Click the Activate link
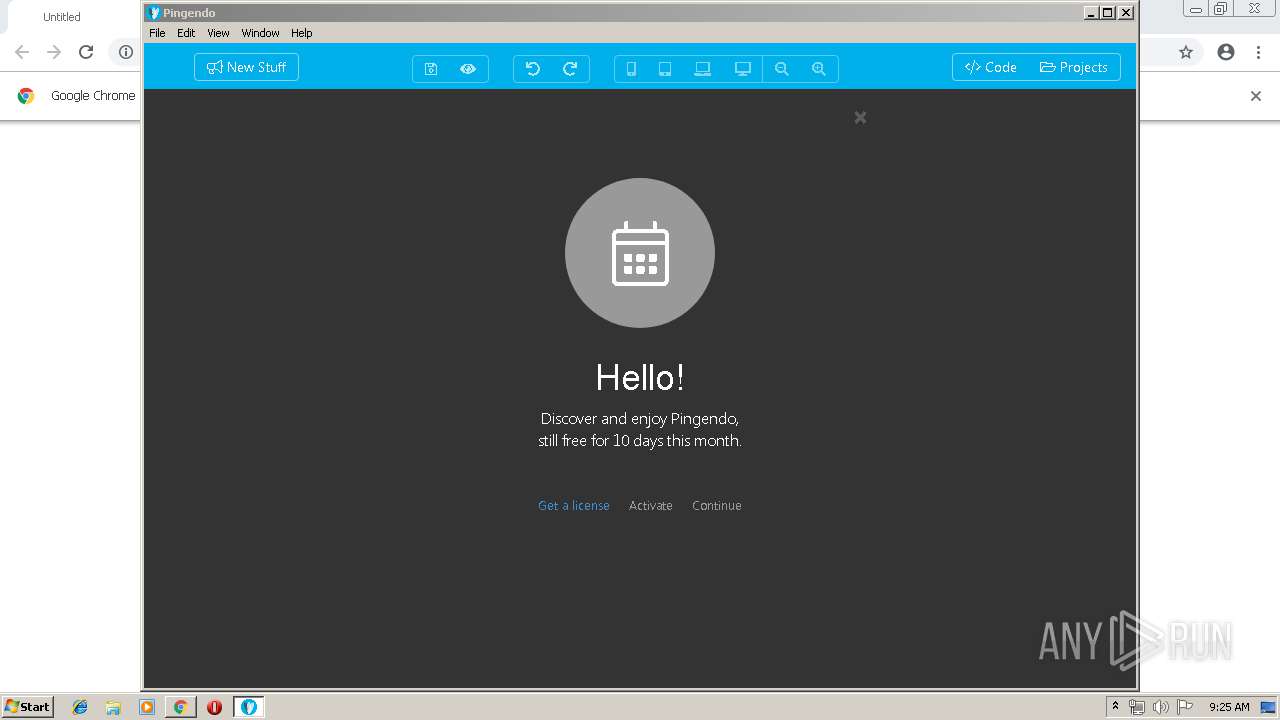Viewport: 1280px width, 720px height. coord(650,505)
